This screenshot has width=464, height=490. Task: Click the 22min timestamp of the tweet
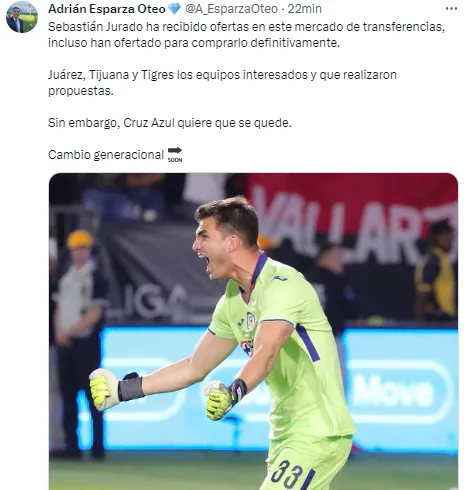[x=305, y=9]
